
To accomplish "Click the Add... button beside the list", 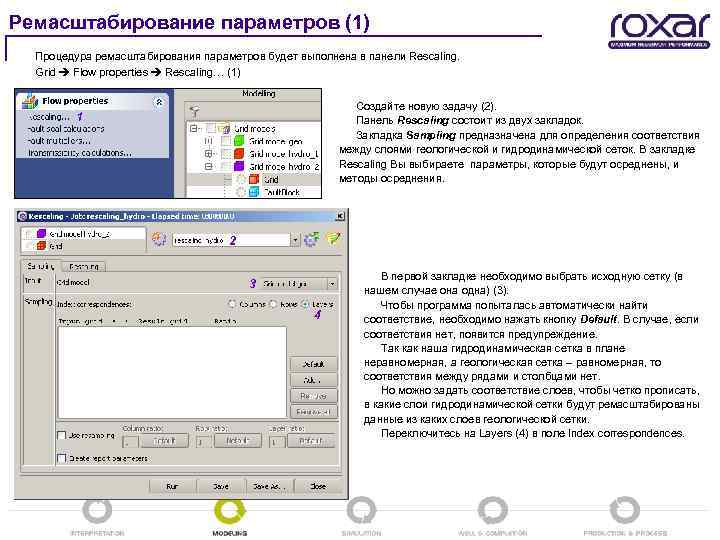I will [314, 380].
